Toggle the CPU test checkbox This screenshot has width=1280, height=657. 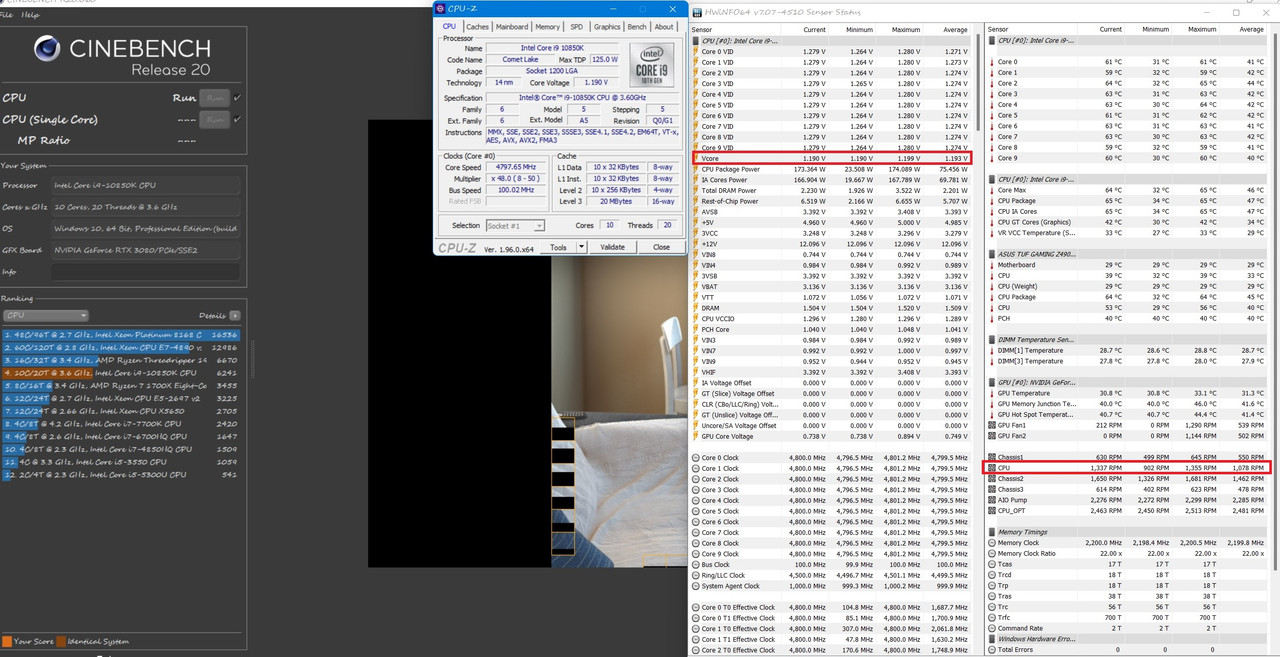point(237,98)
